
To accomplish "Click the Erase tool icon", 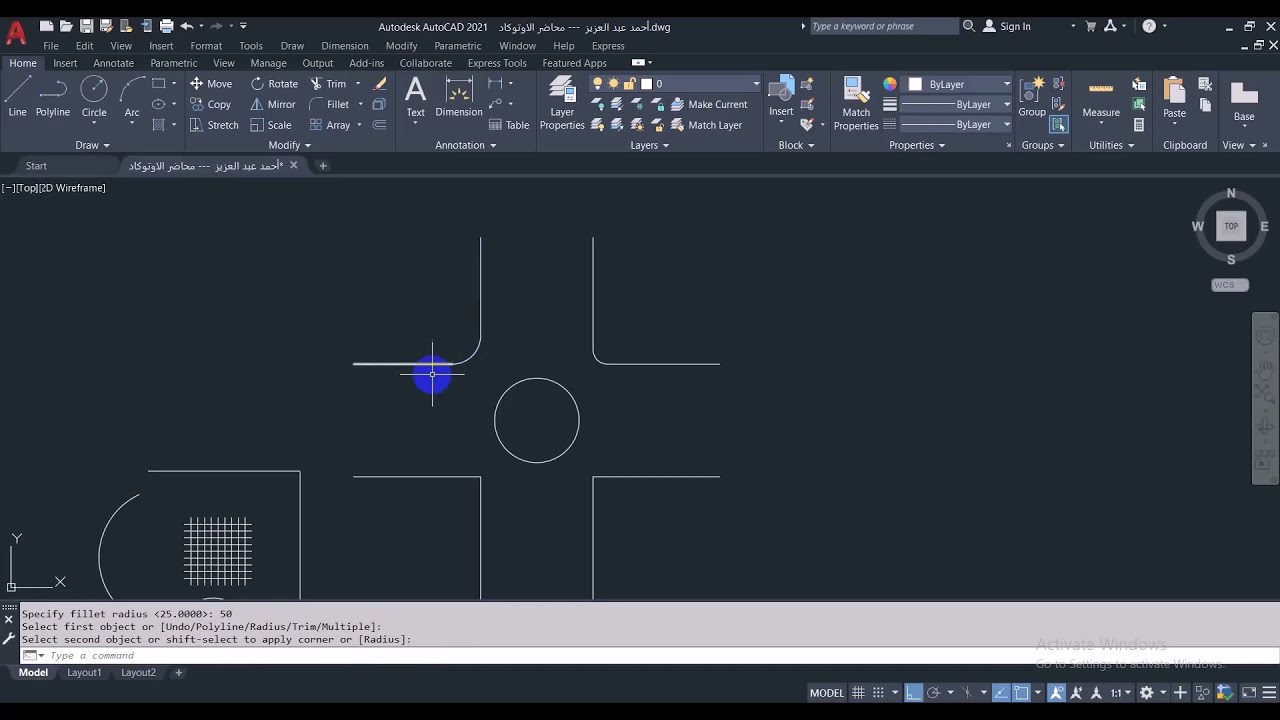I will tap(380, 84).
